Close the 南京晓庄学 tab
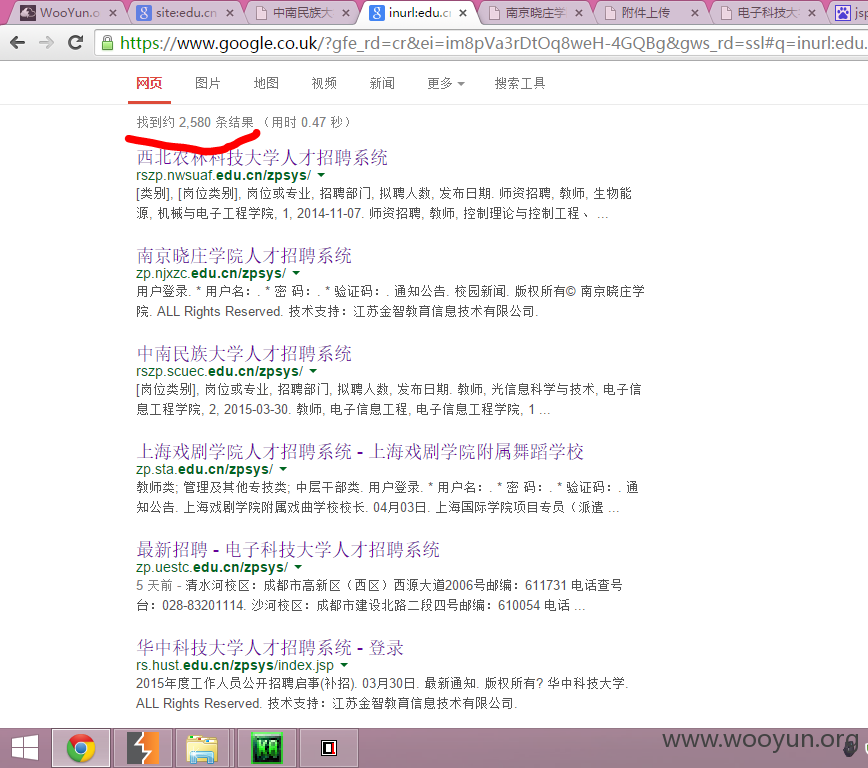The image size is (868, 768). 579,13
